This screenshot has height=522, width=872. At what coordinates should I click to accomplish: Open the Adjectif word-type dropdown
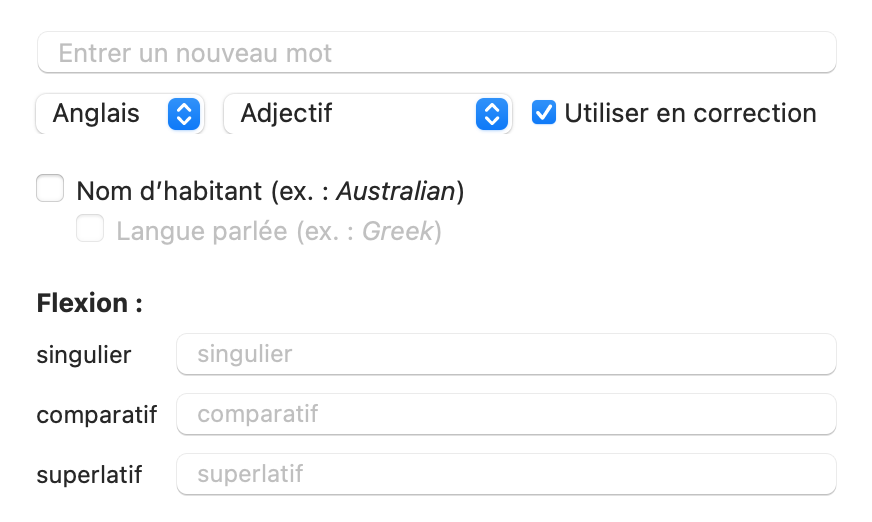pos(366,114)
